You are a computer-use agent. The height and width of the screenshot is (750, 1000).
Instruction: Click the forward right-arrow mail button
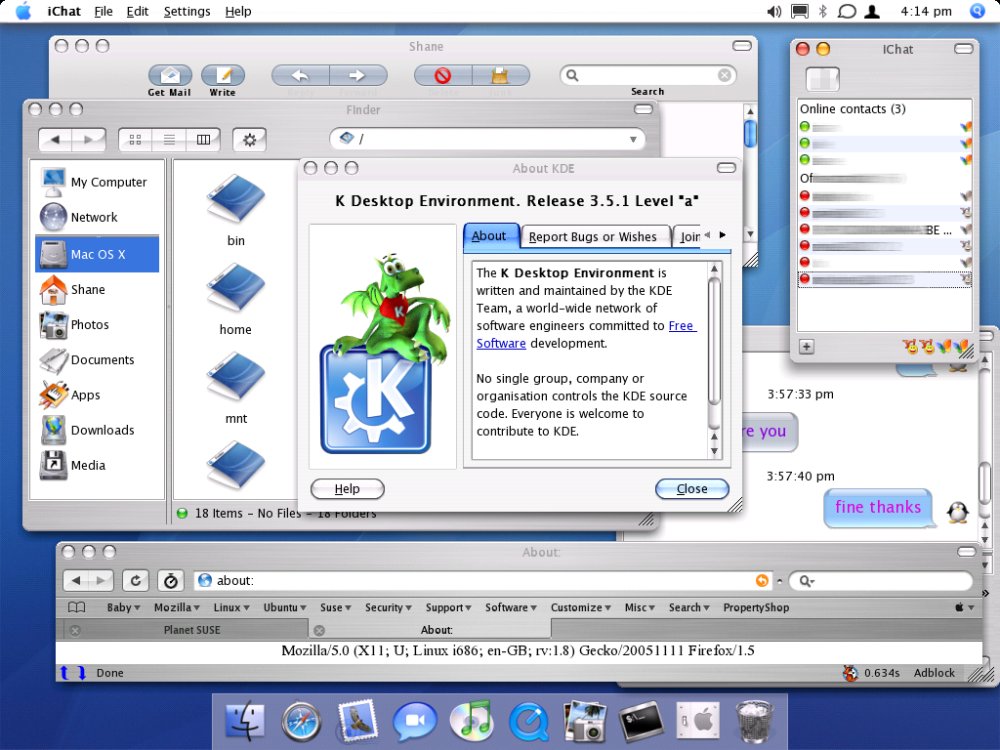358,75
